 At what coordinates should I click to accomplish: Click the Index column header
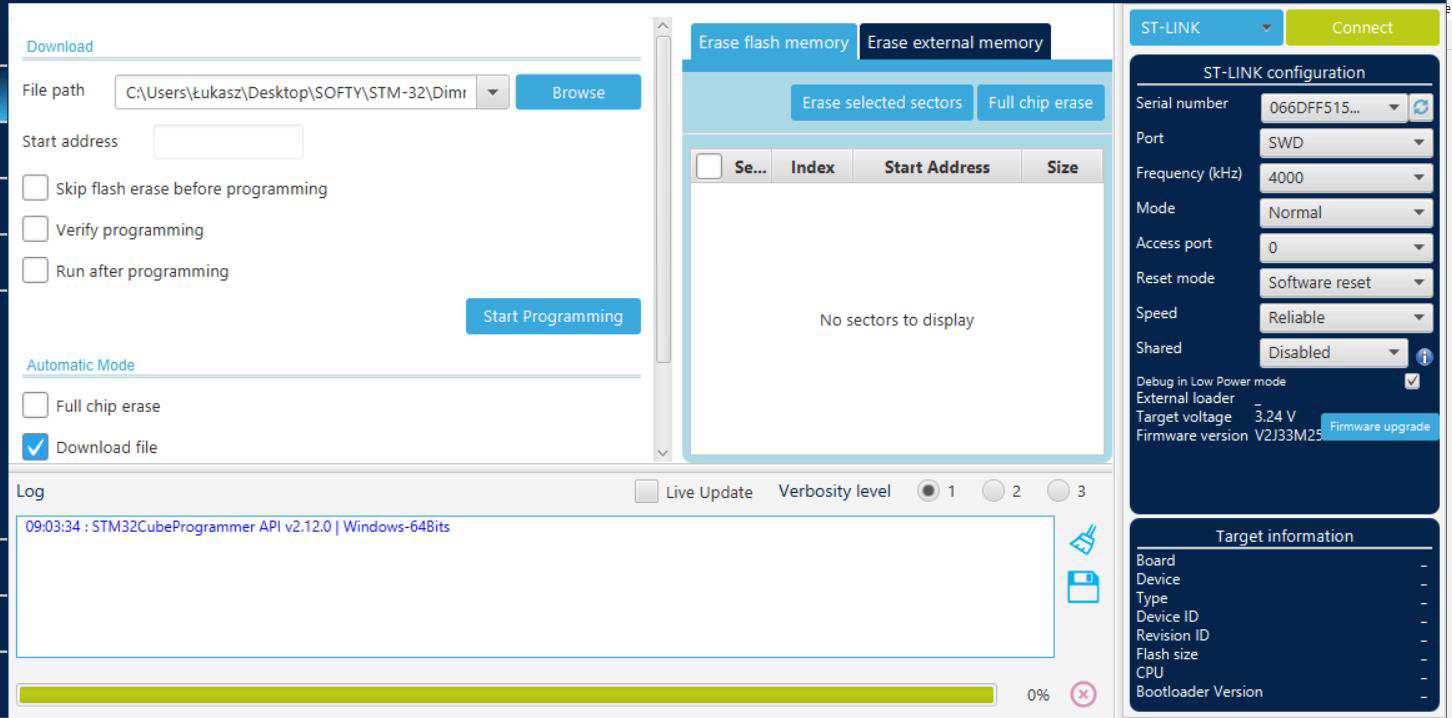812,167
